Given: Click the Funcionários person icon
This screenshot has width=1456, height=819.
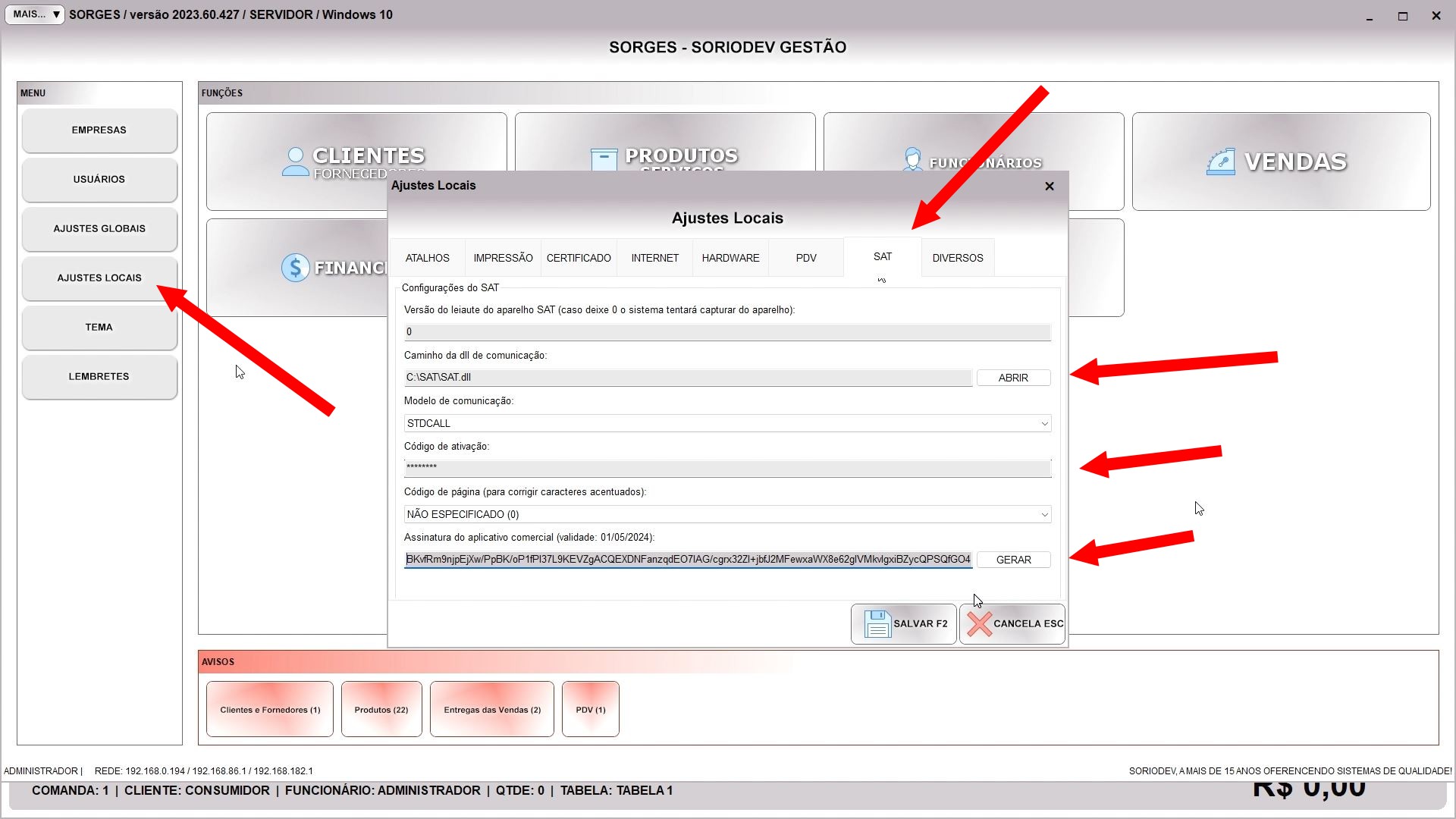Looking at the screenshot, I should tap(913, 159).
